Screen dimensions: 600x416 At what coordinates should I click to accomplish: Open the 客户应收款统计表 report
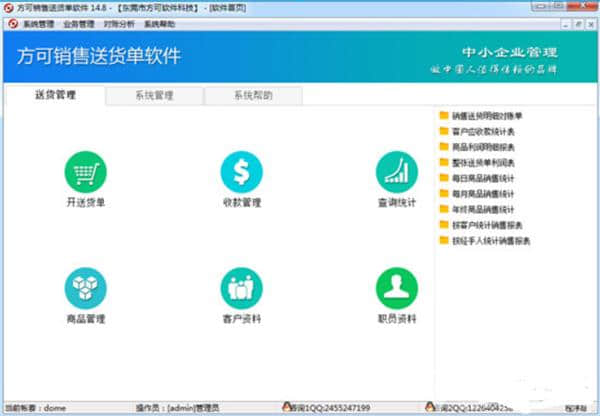point(482,131)
